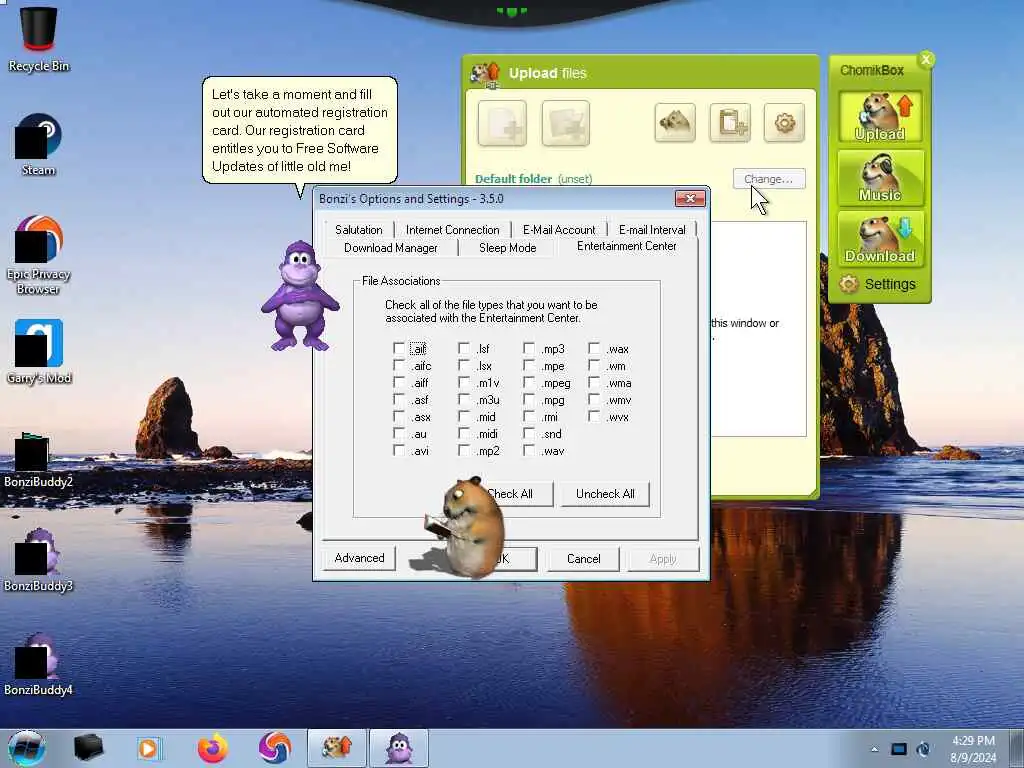Open the BonziBuddy4 desktop icon
The width and height of the screenshot is (1024, 768).
tap(39, 664)
